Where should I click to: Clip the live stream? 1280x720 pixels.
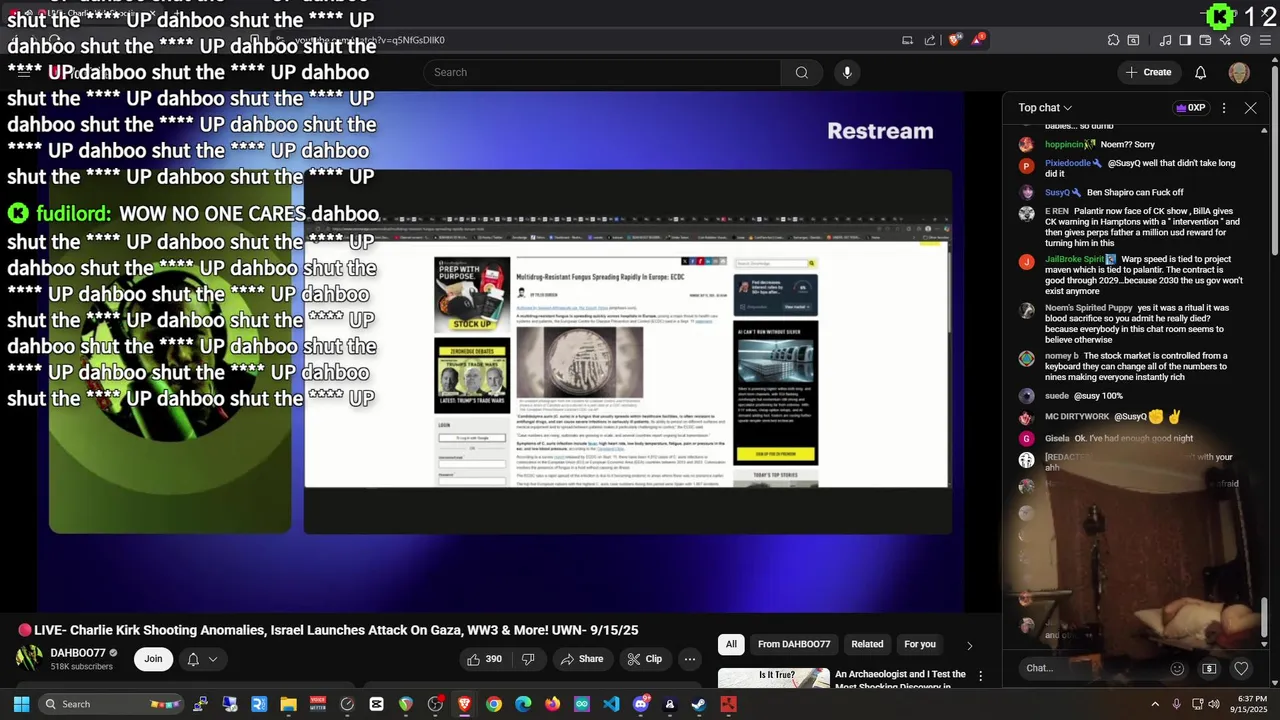[x=644, y=659]
